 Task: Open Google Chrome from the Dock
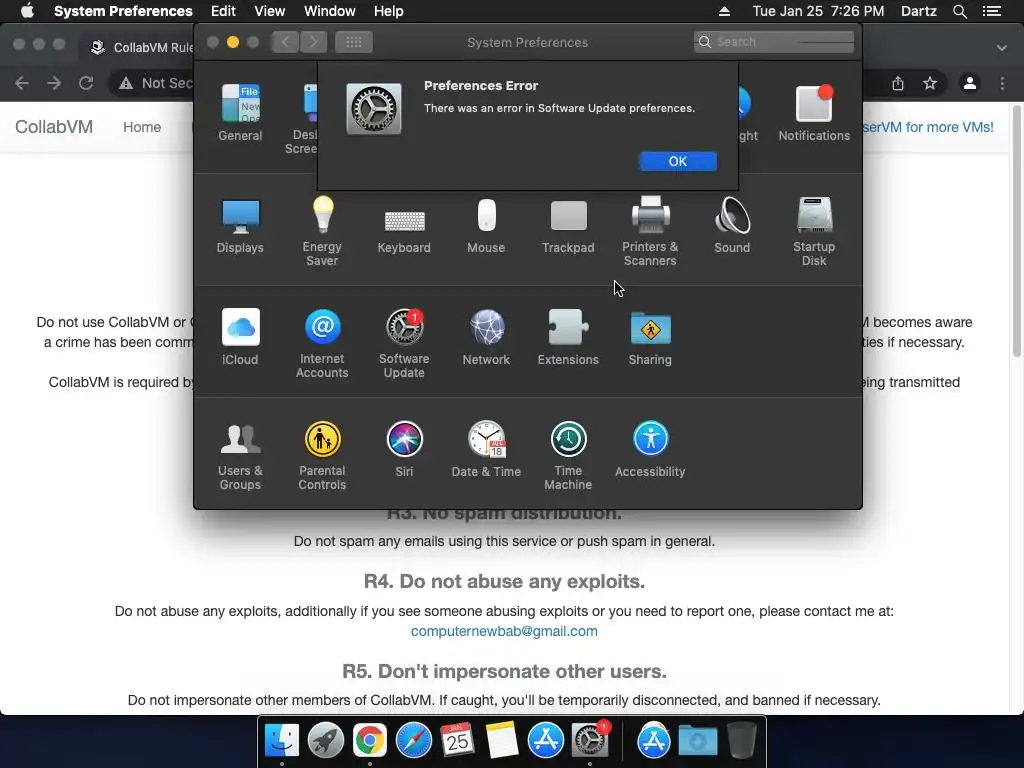point(370,741)
